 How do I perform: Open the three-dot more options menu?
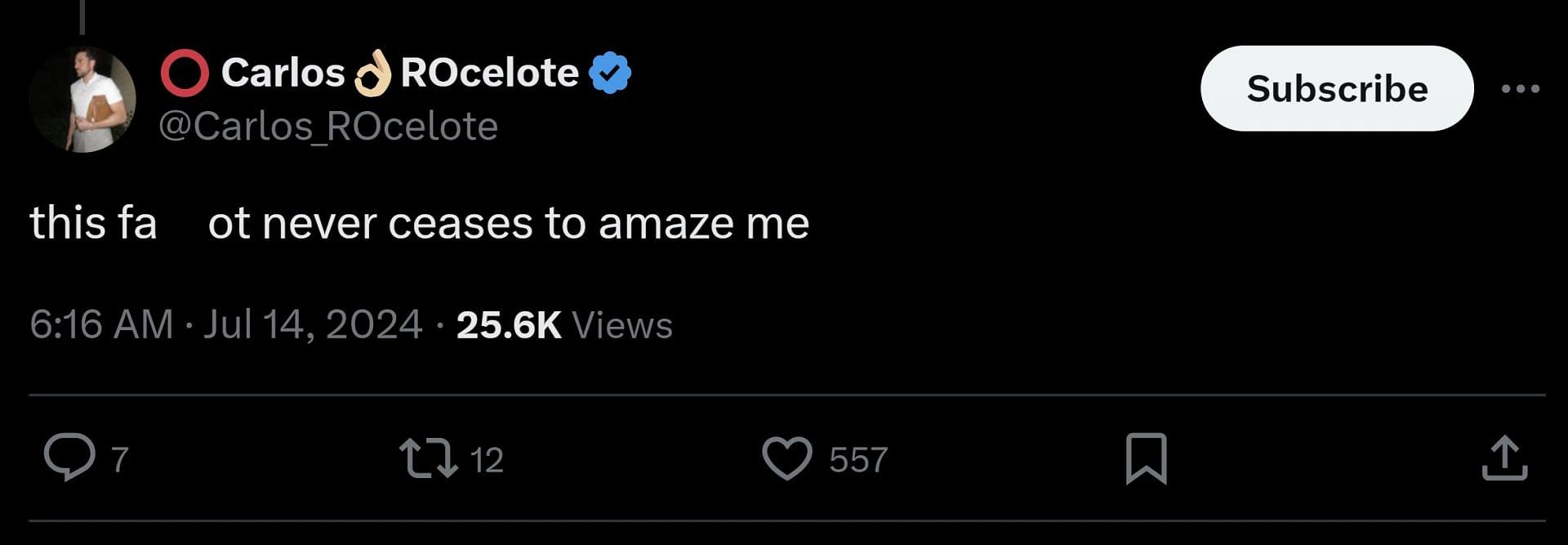pos(1520,88)
